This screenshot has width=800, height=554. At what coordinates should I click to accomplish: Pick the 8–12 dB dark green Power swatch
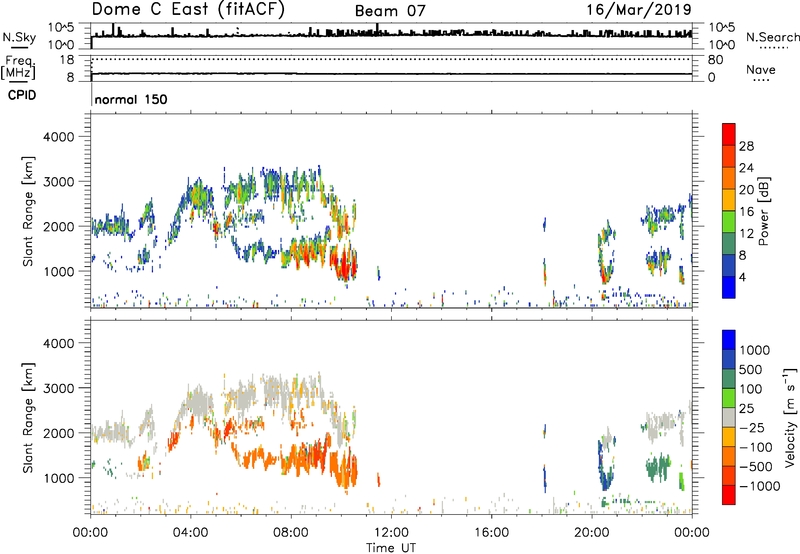(x=729, y=244)
